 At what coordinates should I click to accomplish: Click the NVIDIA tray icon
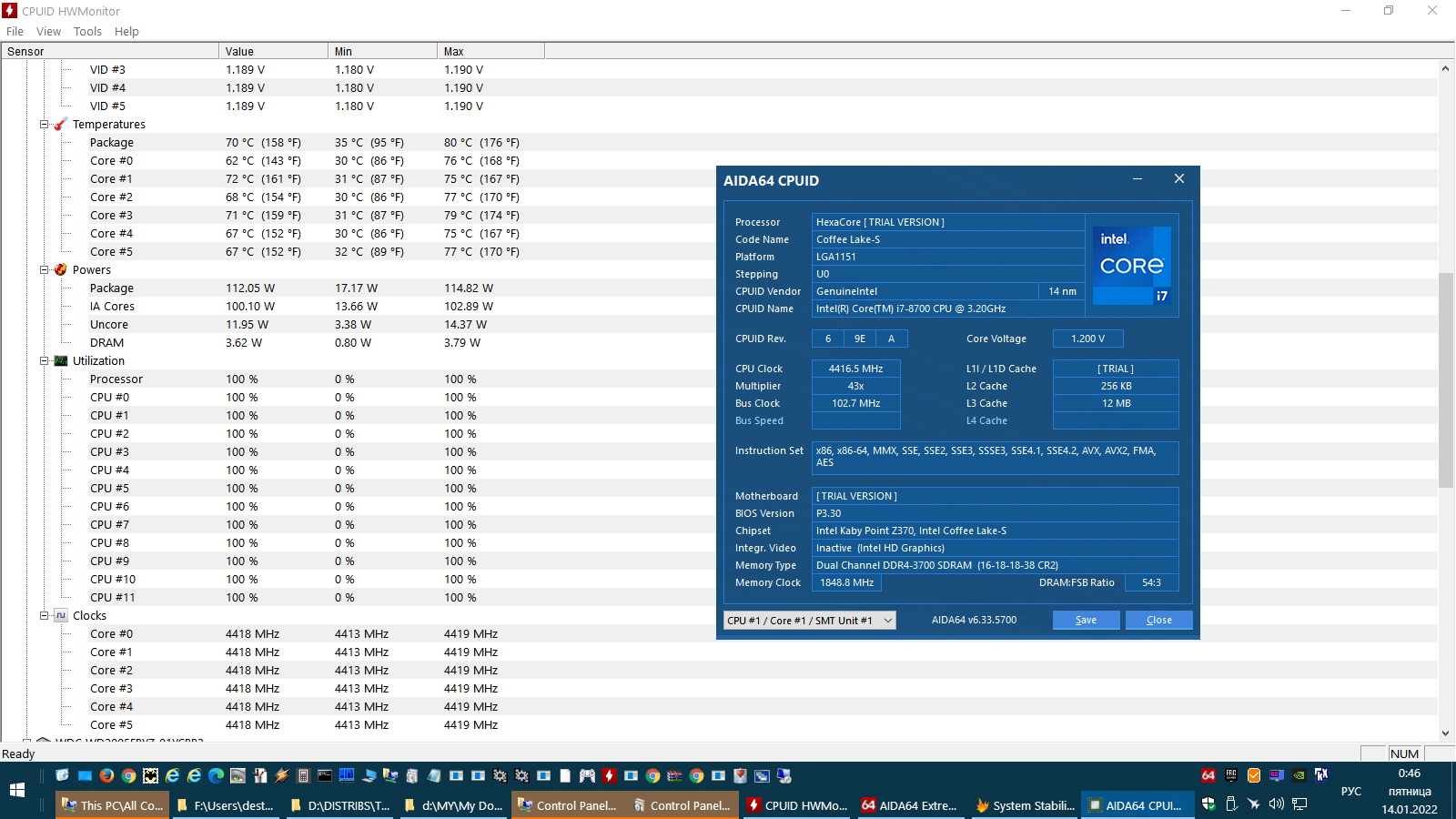coord(1299,775)
